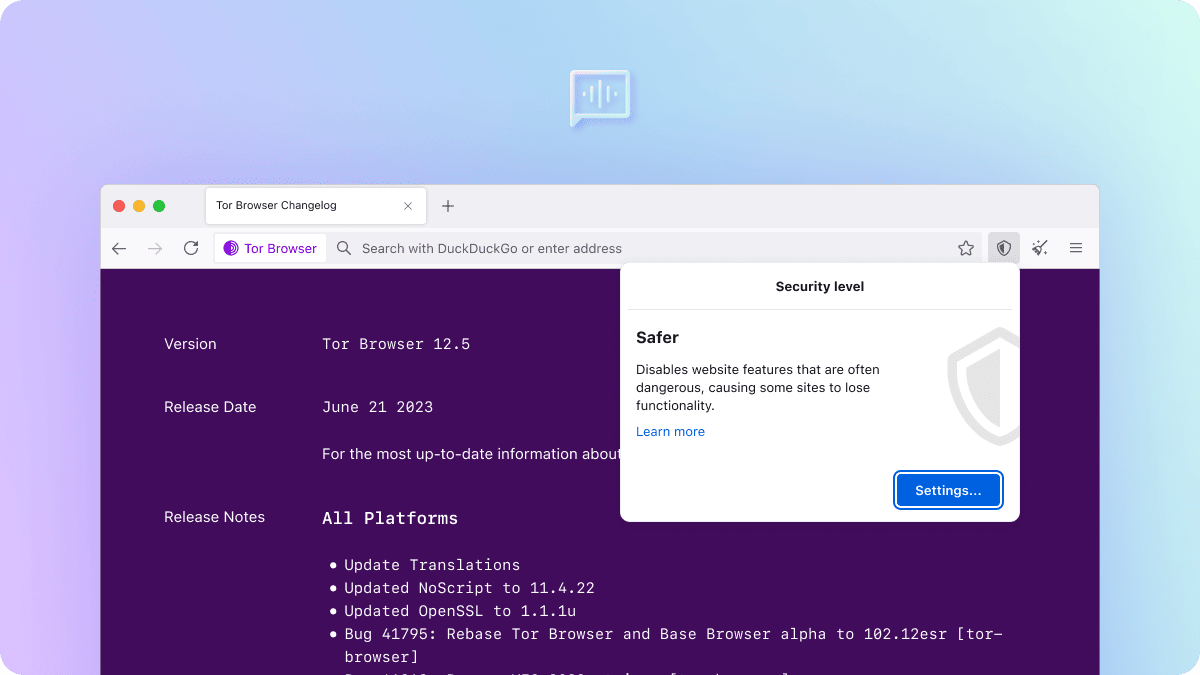Maximize window using the green button

159,206
